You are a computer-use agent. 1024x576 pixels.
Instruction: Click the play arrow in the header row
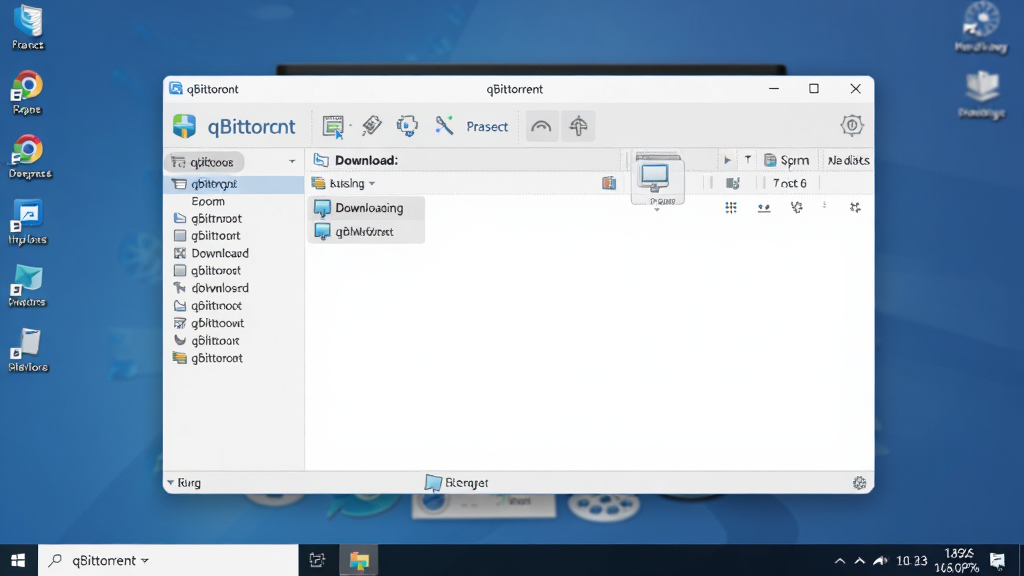(x=727, y=160)
